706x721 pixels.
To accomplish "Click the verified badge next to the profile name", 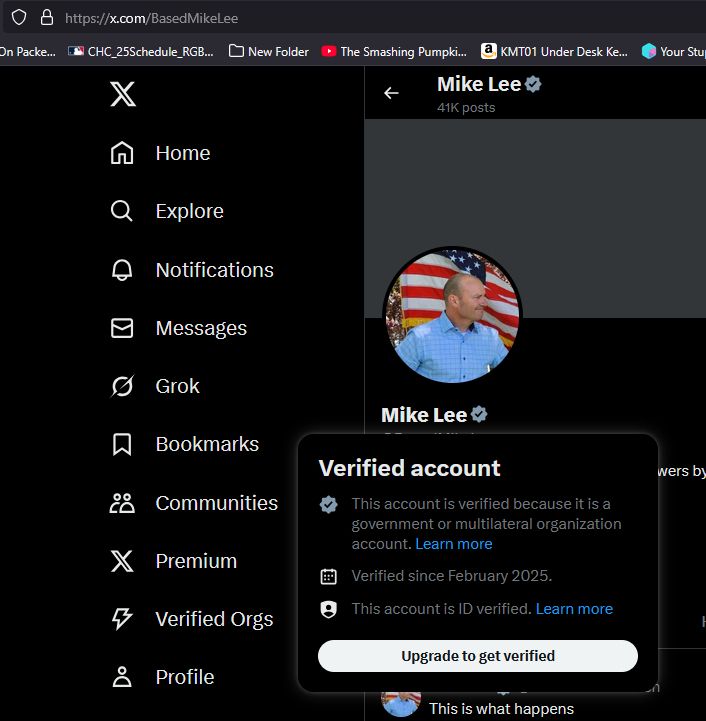I will pos(479,414).
